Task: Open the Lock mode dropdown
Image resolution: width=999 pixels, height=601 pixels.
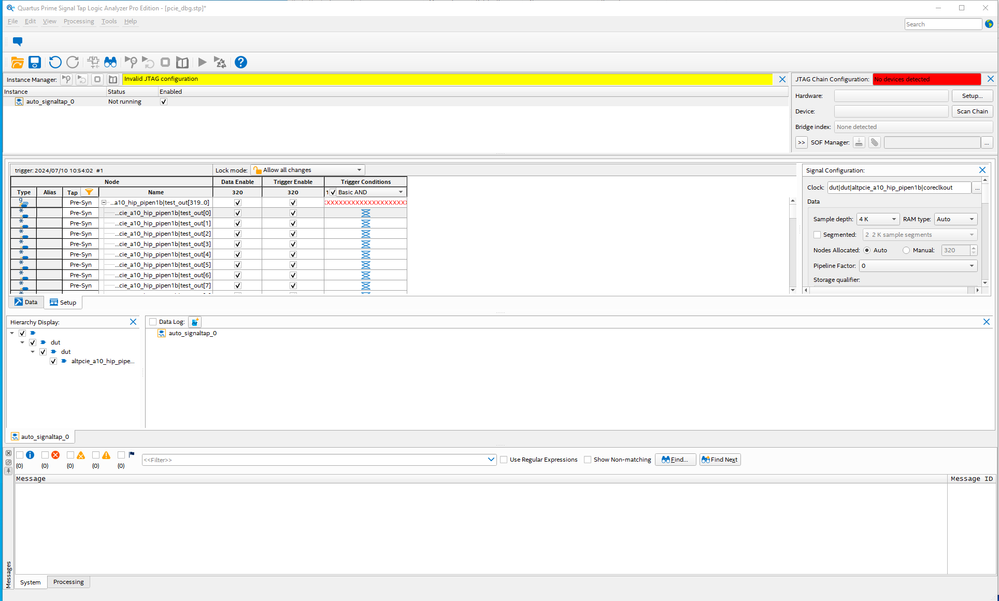Action: pyautogui.click(x=307, y=170)
